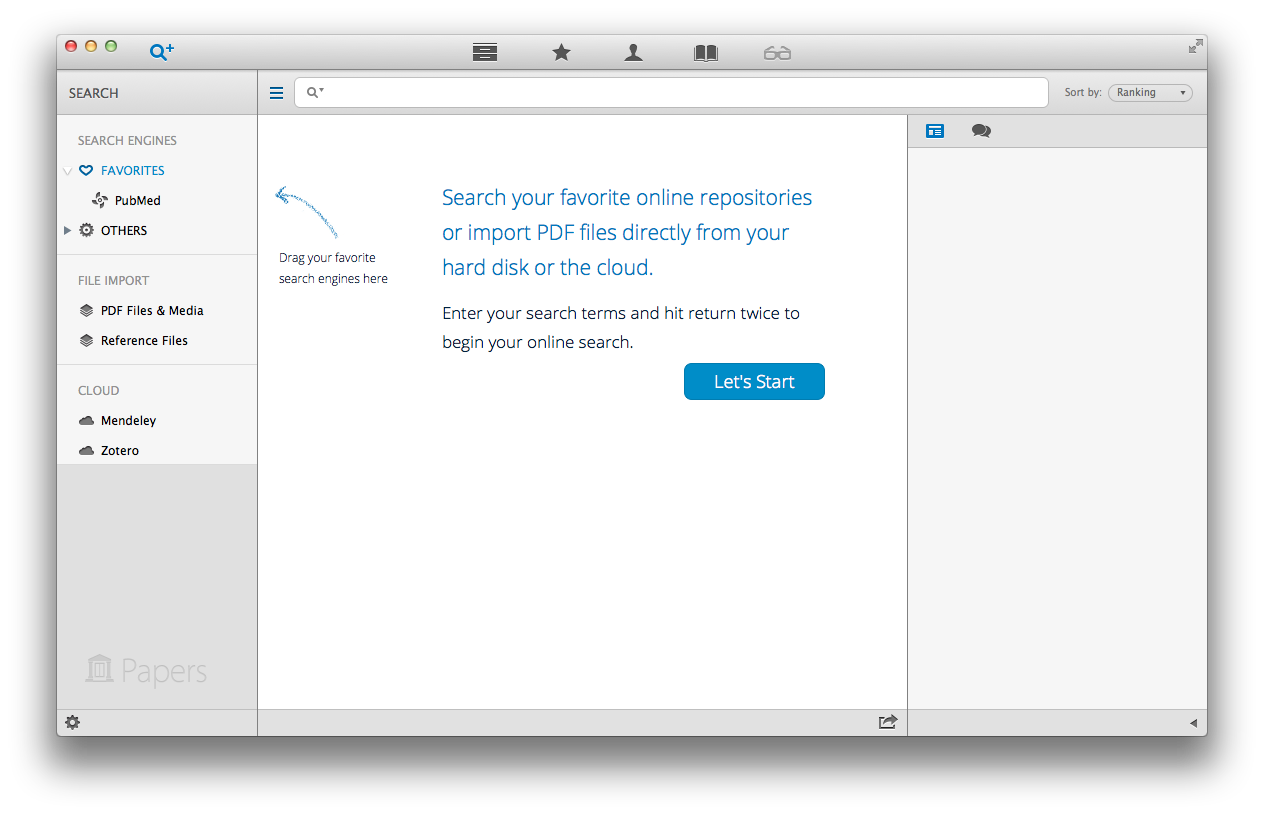Click the SEARCH ENGINES section header
The image size is (1264, 815).
[x=127, y=141]
